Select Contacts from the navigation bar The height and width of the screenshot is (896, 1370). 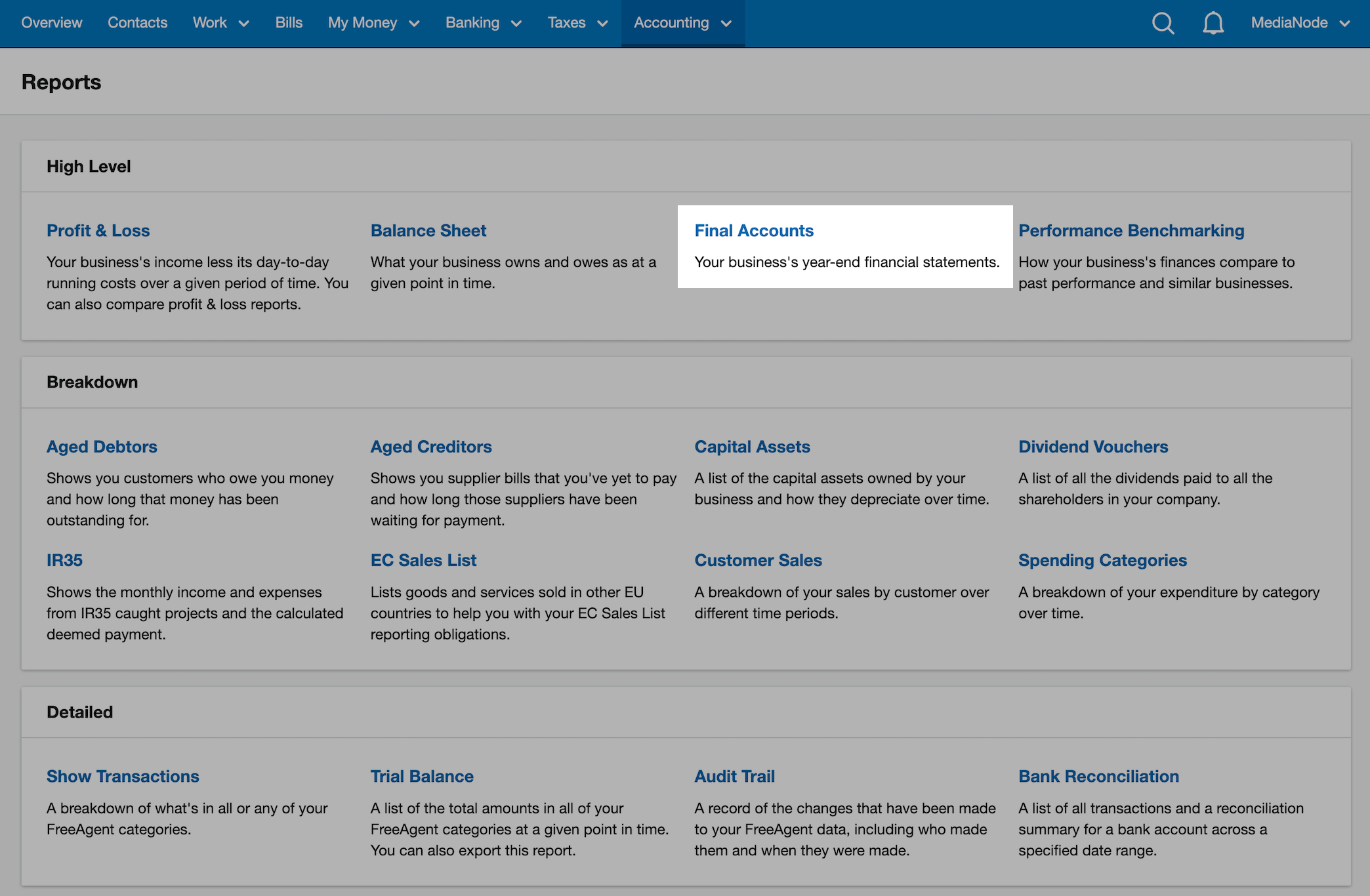[x=137, y=23]
